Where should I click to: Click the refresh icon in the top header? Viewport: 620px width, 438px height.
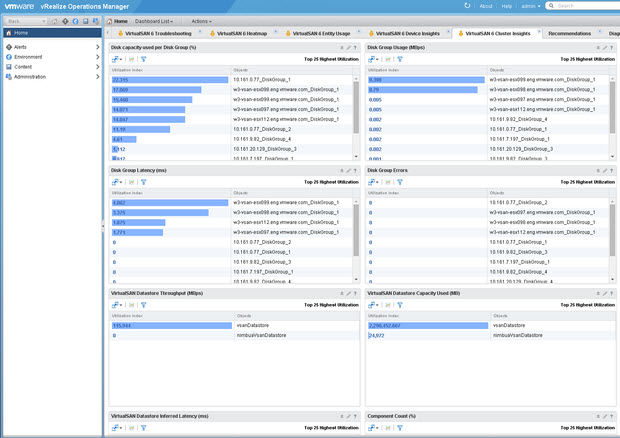[467, 6]
